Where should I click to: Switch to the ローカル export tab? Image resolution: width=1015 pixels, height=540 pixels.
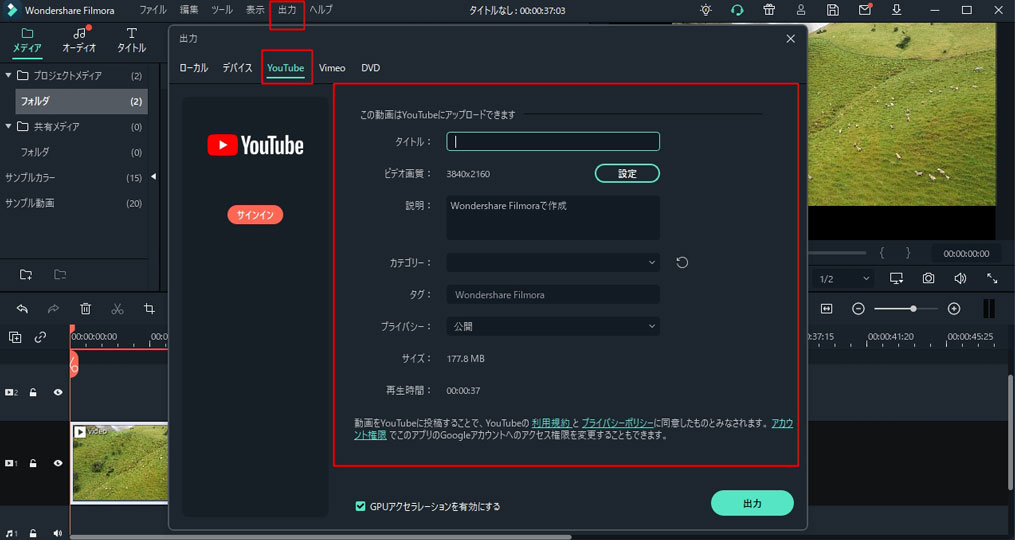pos(194,68)
